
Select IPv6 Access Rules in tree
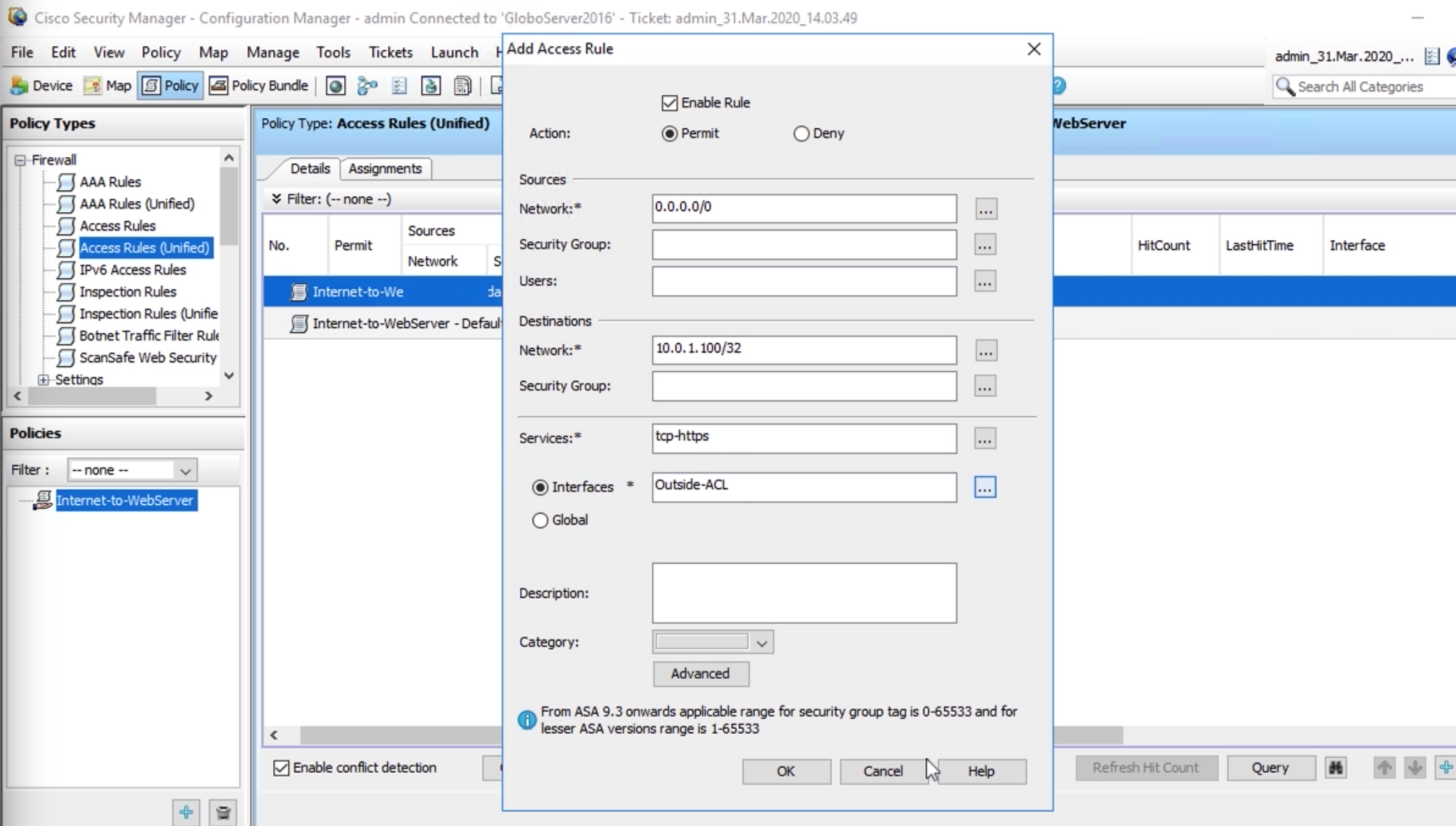(x=133, y=270)
